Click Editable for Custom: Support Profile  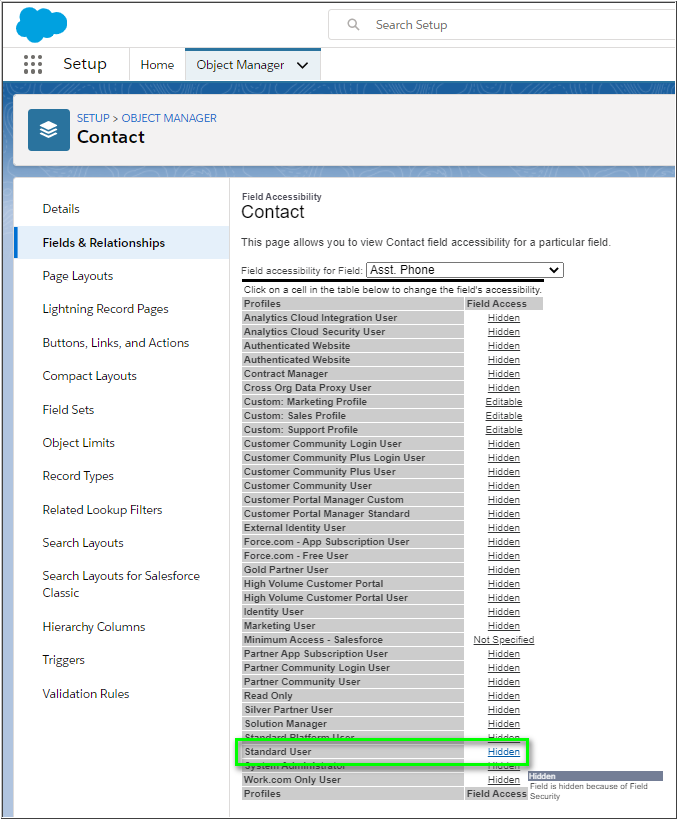tap(504, 430)
